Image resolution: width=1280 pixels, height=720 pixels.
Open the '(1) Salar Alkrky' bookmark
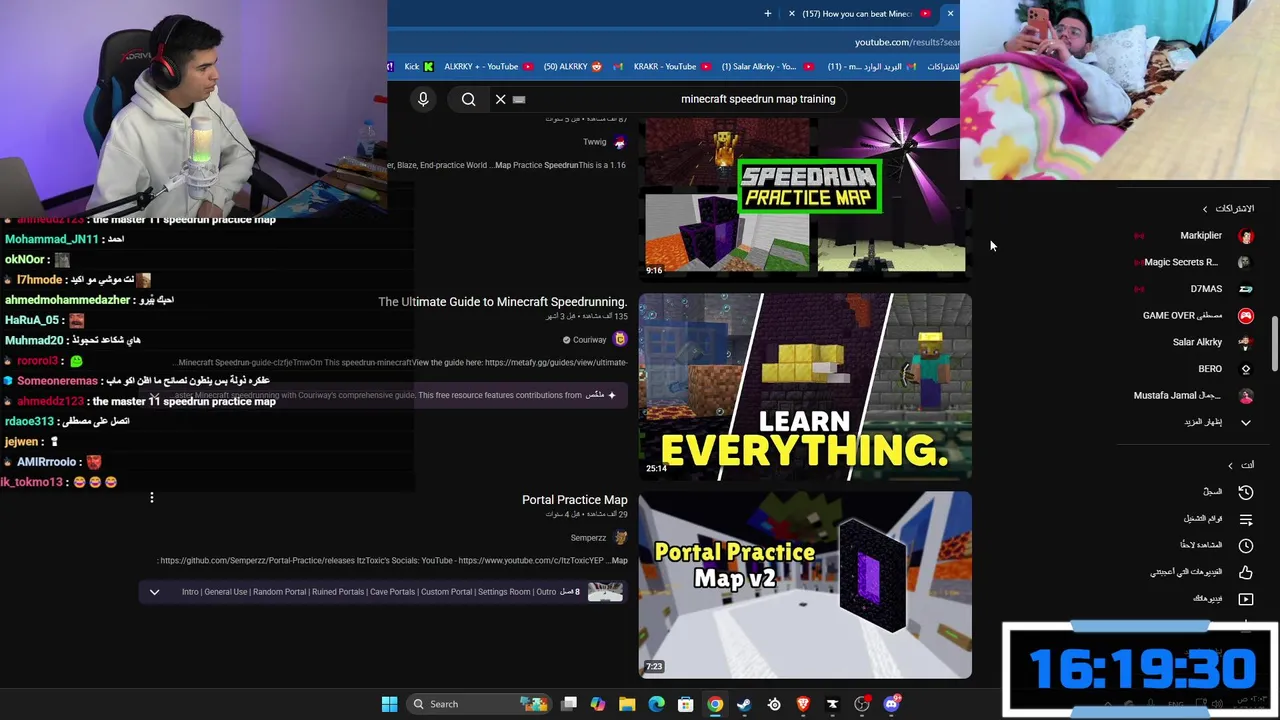(x=766, y=66)
